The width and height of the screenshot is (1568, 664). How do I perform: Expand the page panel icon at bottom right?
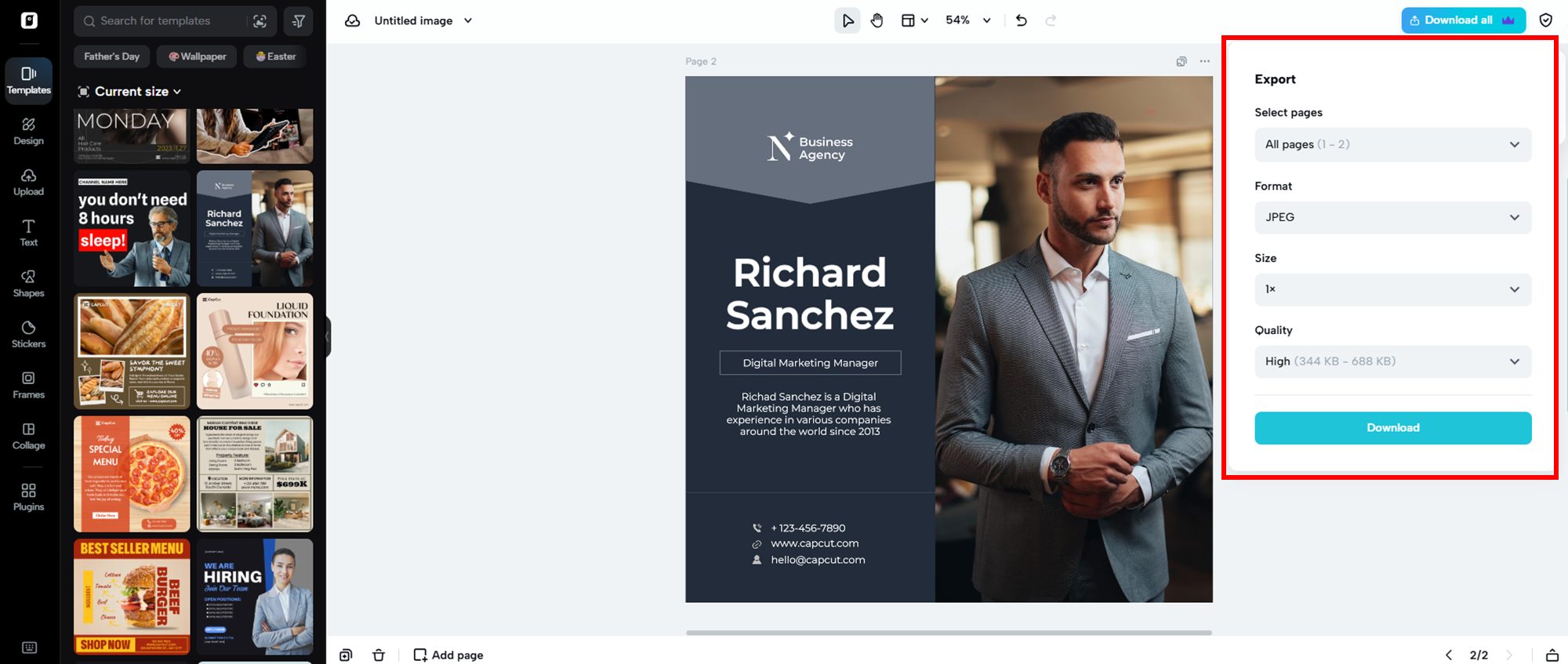[x=1552, y=655]
